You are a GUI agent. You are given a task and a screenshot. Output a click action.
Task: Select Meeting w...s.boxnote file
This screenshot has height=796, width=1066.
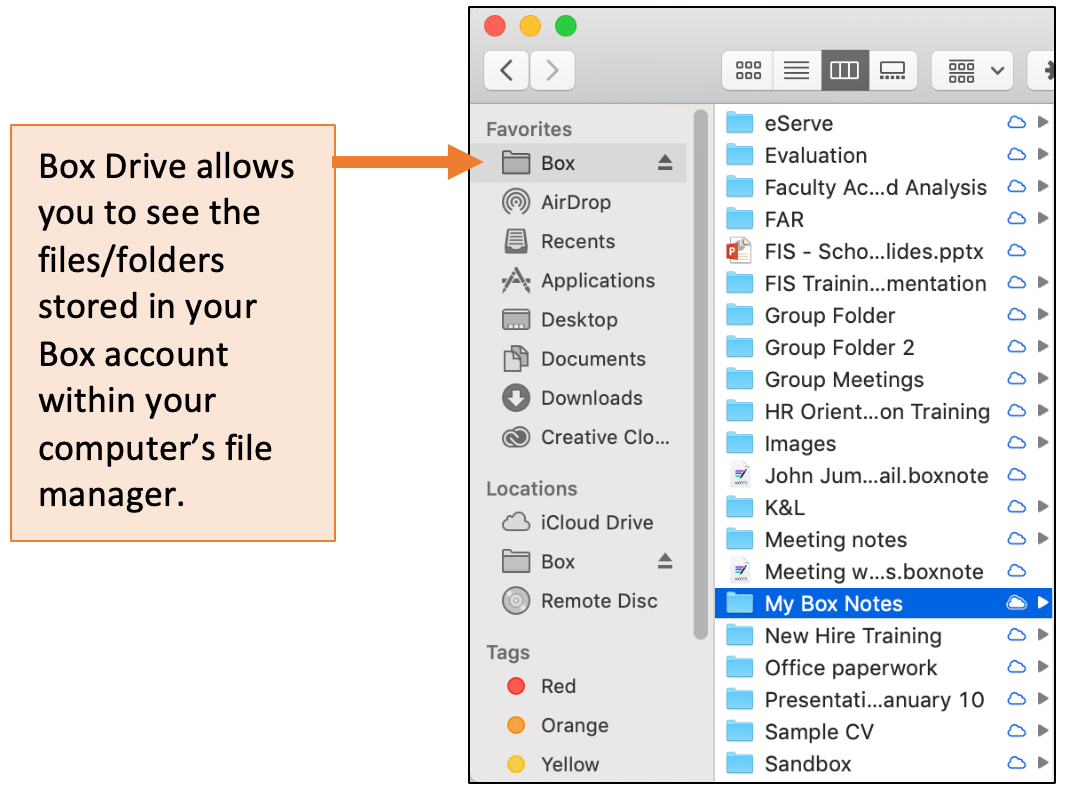[x=883, y=571]
